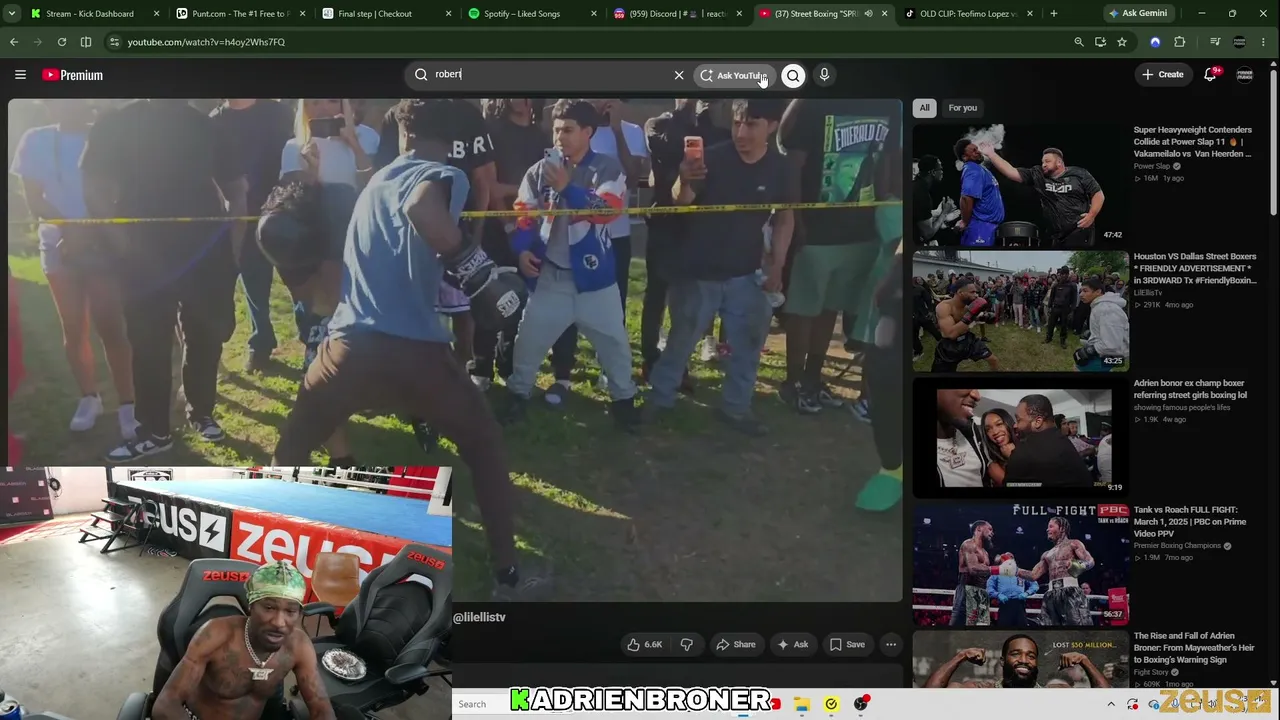Image resolution: width=1280 pixels, height=720 pixels.
Task: Select the For you filter chip
Action: (963, 108)
